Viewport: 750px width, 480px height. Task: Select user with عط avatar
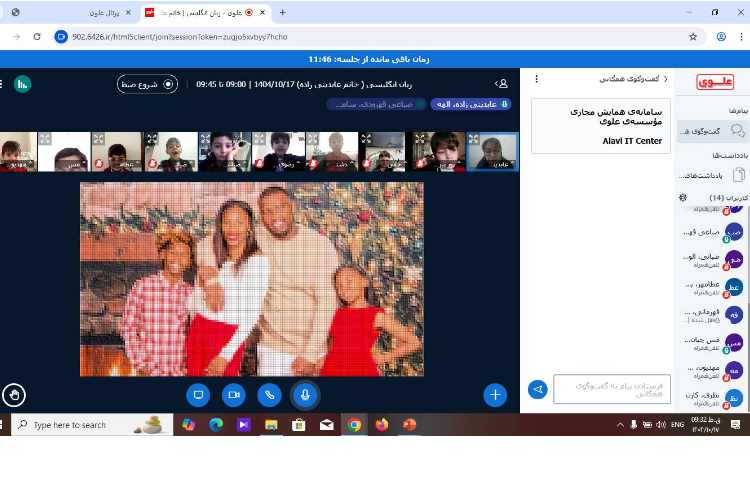734,287
